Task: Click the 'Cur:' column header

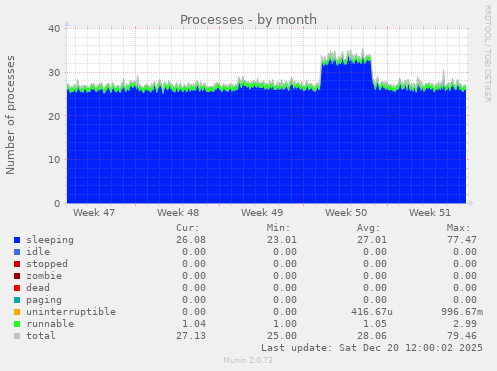Action: (x=188, y=228)
